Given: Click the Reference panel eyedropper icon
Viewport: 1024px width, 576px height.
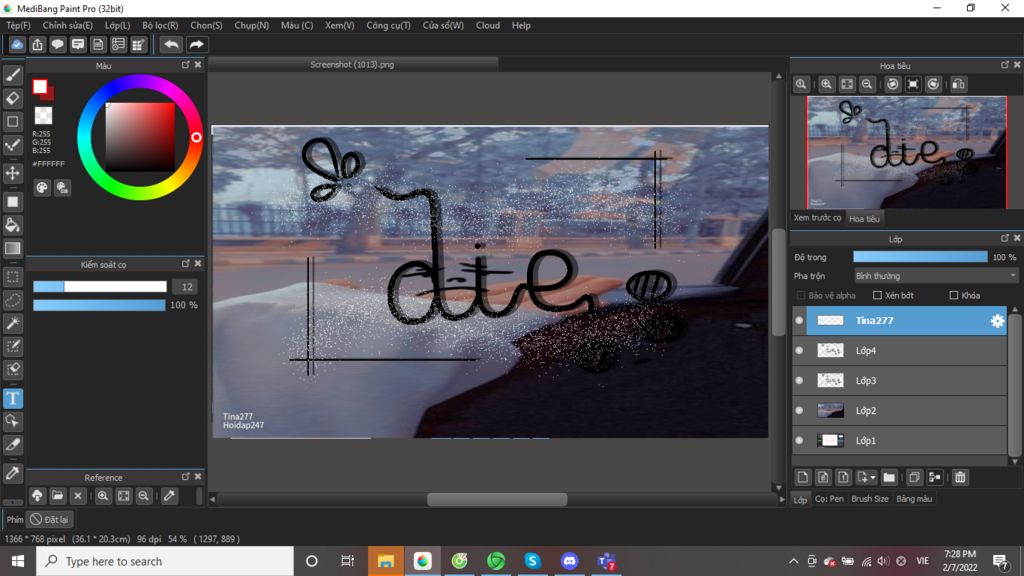Looking at the screenshot, I should [x=169, y=496].
